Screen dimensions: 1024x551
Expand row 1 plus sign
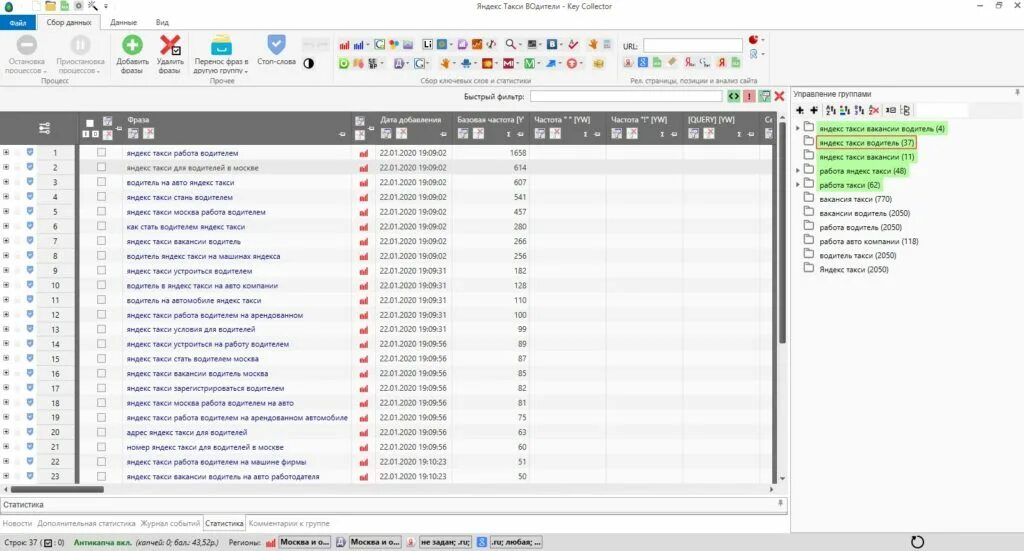coord(6,152)
